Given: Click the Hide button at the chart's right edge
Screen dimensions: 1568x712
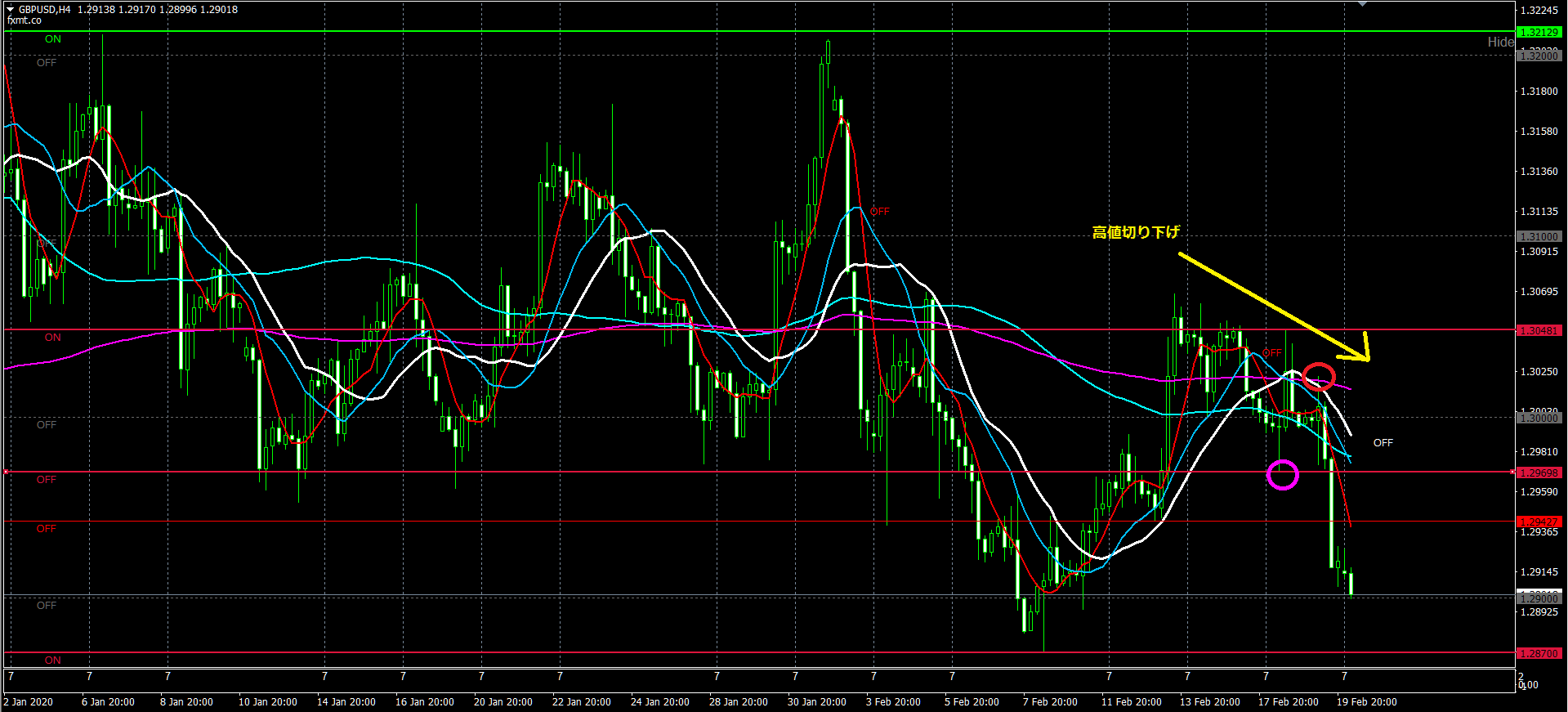Looking at the screenshot, I should 1500,42.
